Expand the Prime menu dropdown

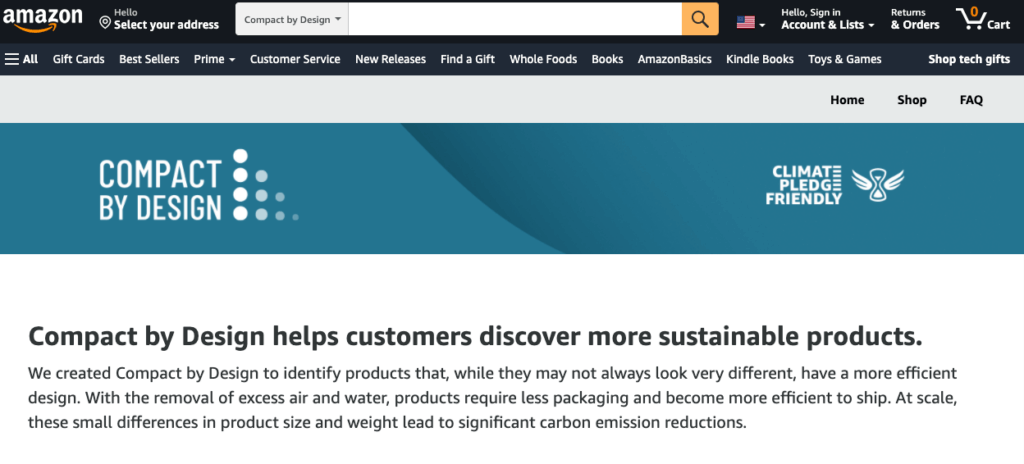[214, 59]
